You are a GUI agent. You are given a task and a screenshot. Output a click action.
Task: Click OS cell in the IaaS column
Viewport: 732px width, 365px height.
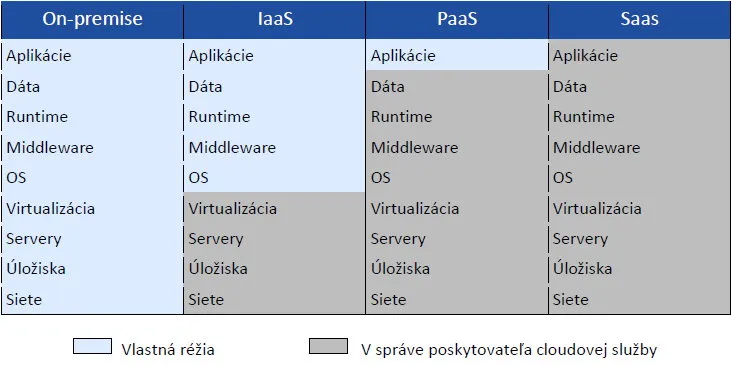pos(274,177)
